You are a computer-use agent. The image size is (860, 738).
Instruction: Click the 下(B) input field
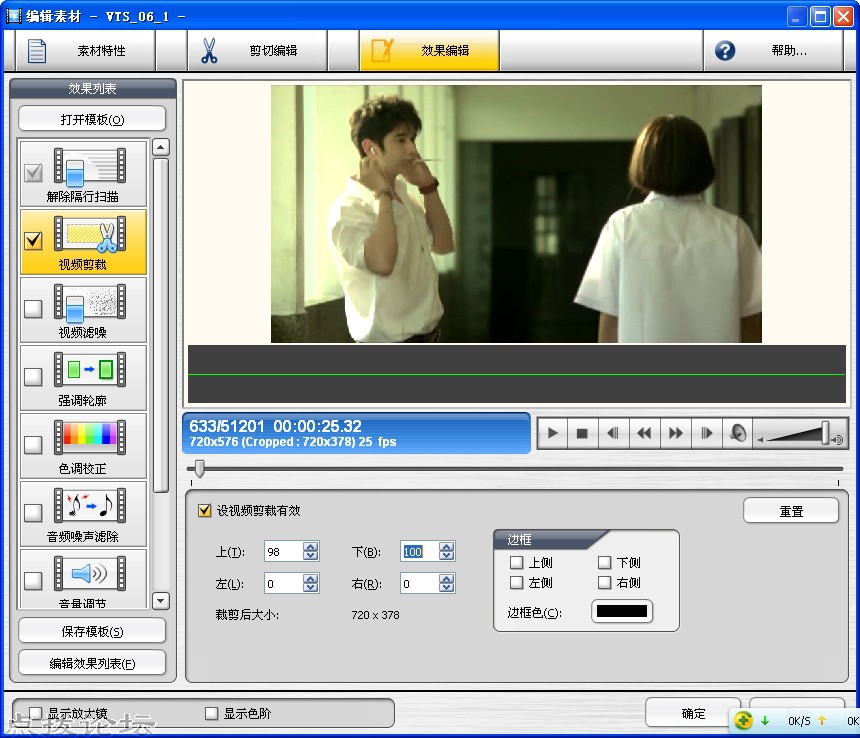420,552
